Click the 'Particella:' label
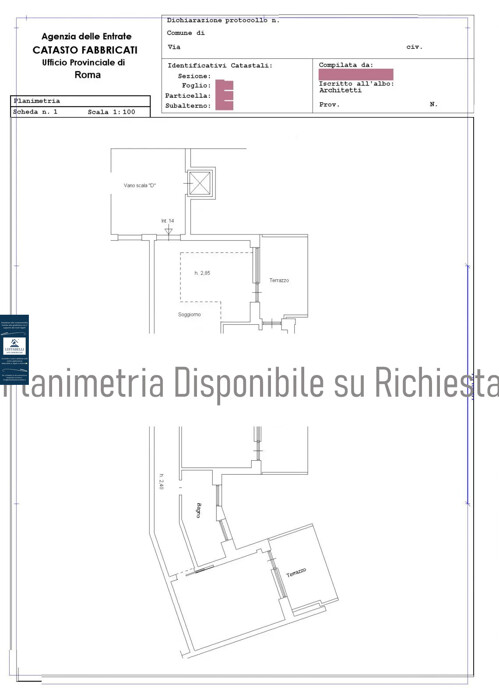 tap(188, 96)
